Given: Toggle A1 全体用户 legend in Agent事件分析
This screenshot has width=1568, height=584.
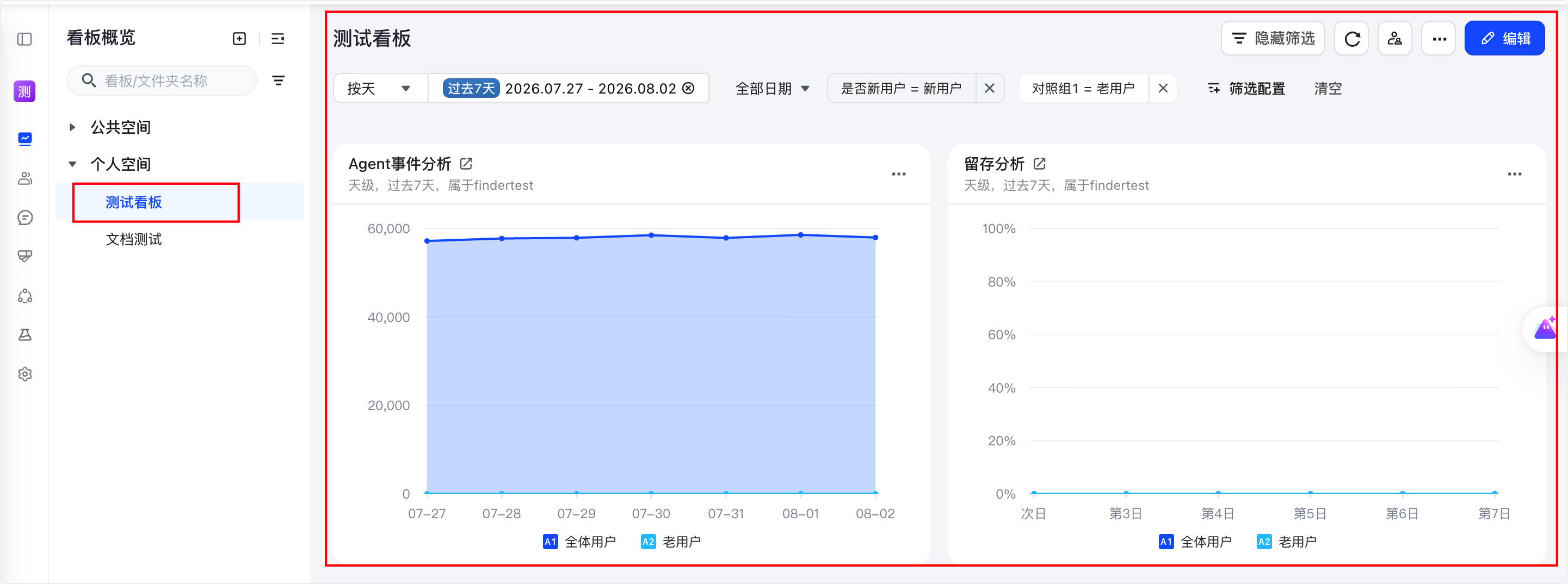Looking at the screenshot, I should (579, 542).
